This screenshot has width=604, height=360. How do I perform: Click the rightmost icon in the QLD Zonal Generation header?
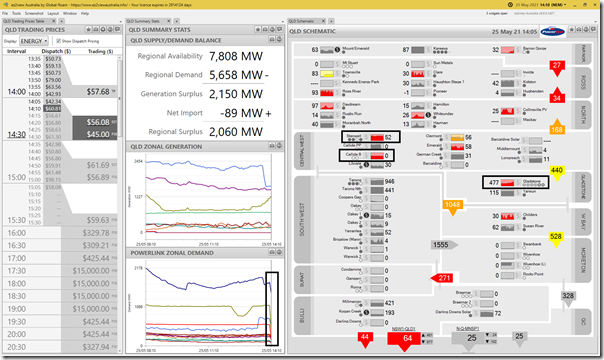(279, 146)
